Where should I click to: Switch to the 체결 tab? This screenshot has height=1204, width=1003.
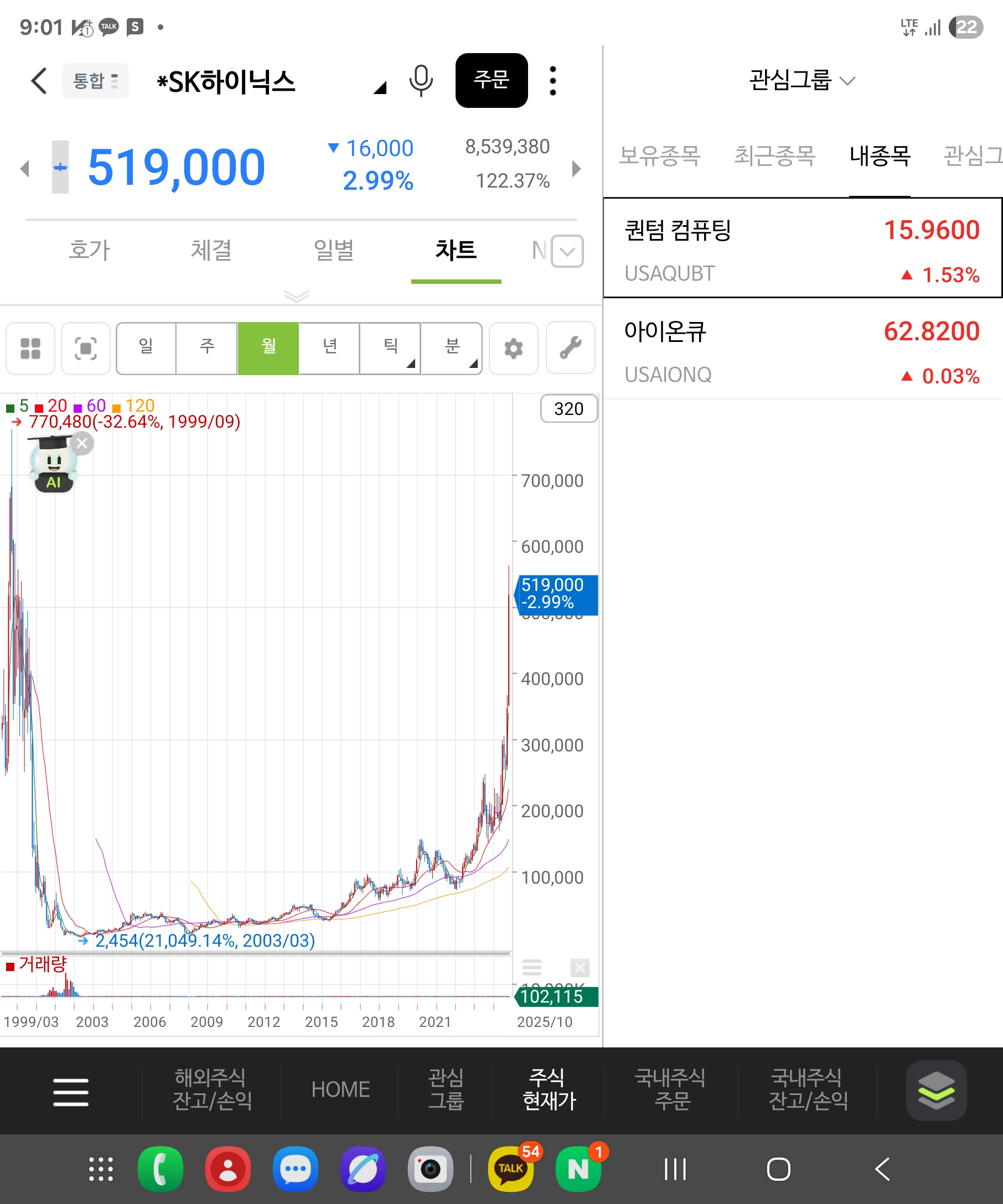211,250
